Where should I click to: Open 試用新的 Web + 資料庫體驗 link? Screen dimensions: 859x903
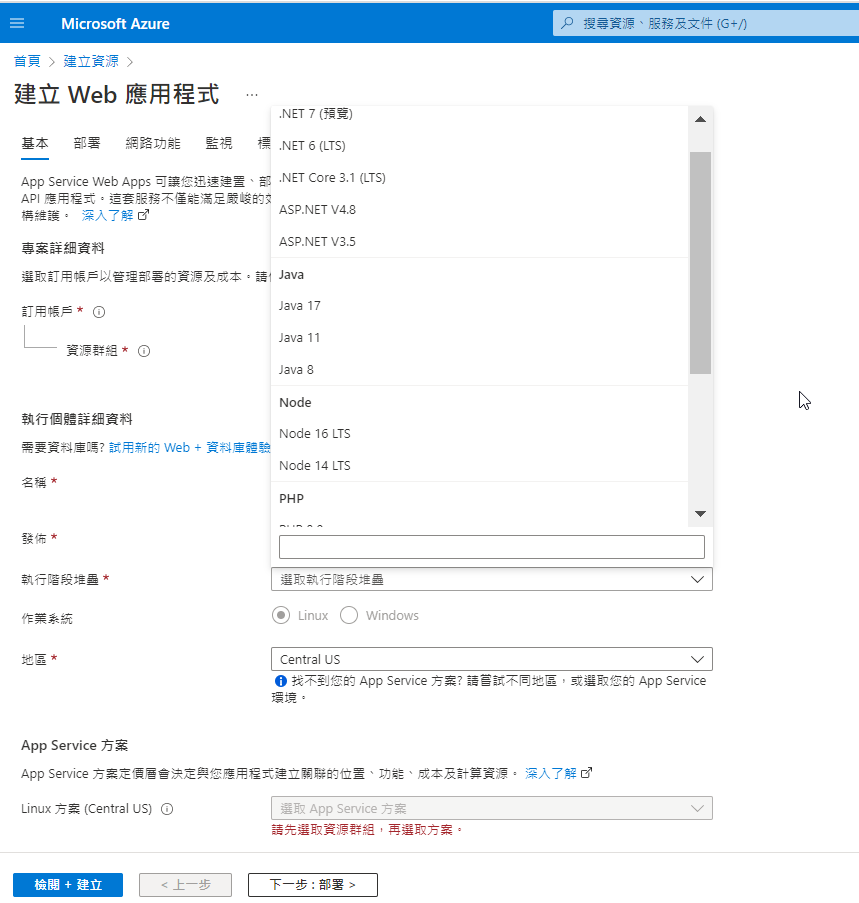click(189, 447)
